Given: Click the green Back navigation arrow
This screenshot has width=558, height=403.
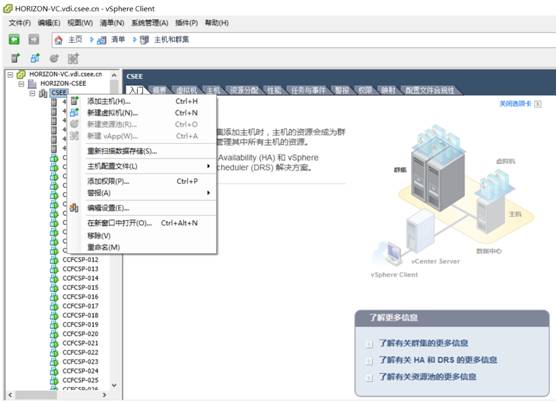Looking at the screenshot, I should (14, 39).
